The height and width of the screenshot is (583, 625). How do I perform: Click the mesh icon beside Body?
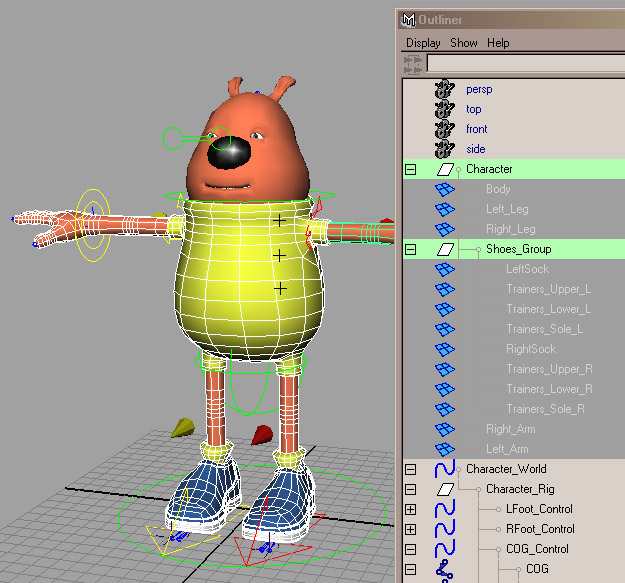coord(445,189)
